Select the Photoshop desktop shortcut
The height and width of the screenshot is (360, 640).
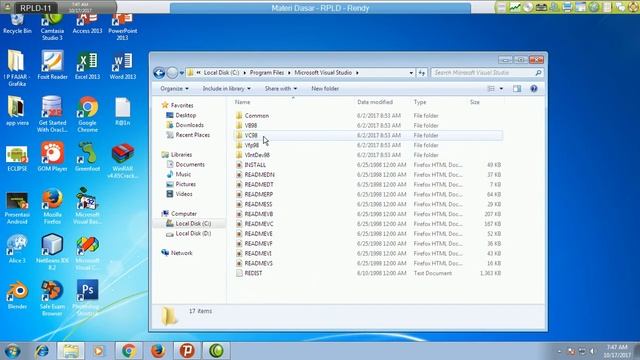coord(87,298)
